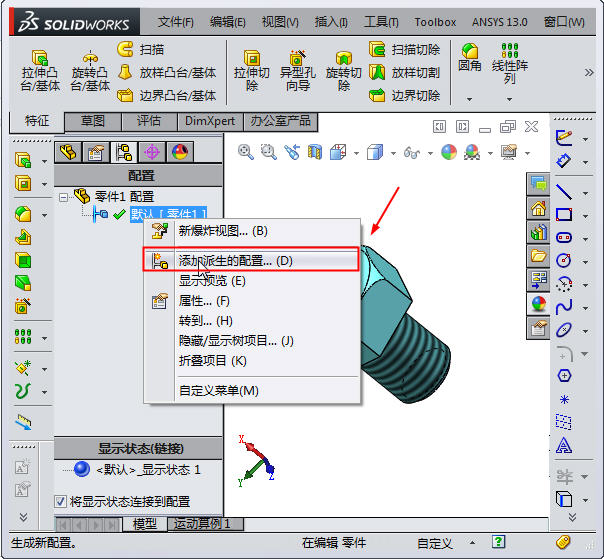This screenshot has width=604, height=559.
Task: Open the 异型孔向导 hole wizard
Action: pos(296,70)
